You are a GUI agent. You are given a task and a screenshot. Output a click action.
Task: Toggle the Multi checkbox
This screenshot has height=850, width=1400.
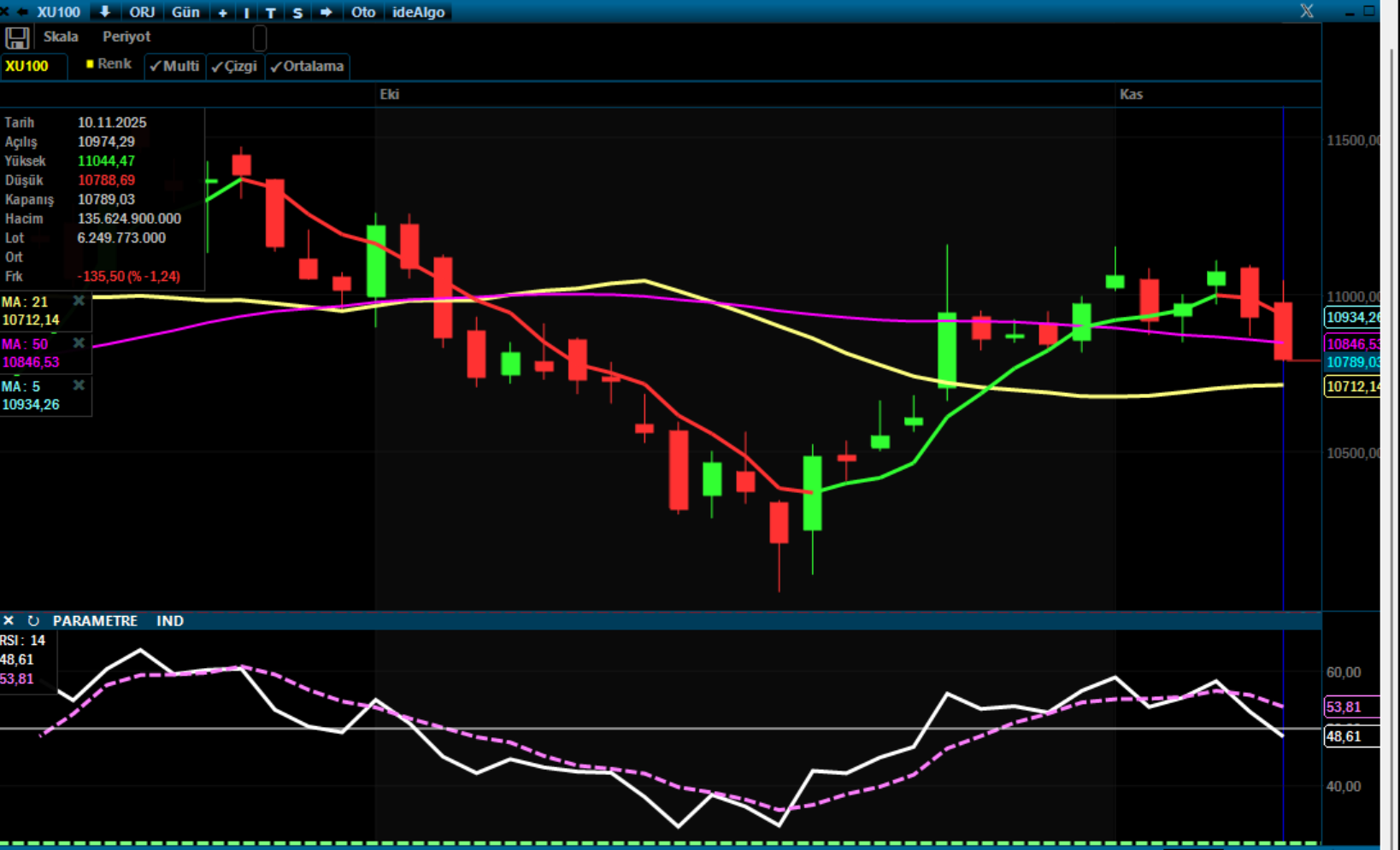175,66
